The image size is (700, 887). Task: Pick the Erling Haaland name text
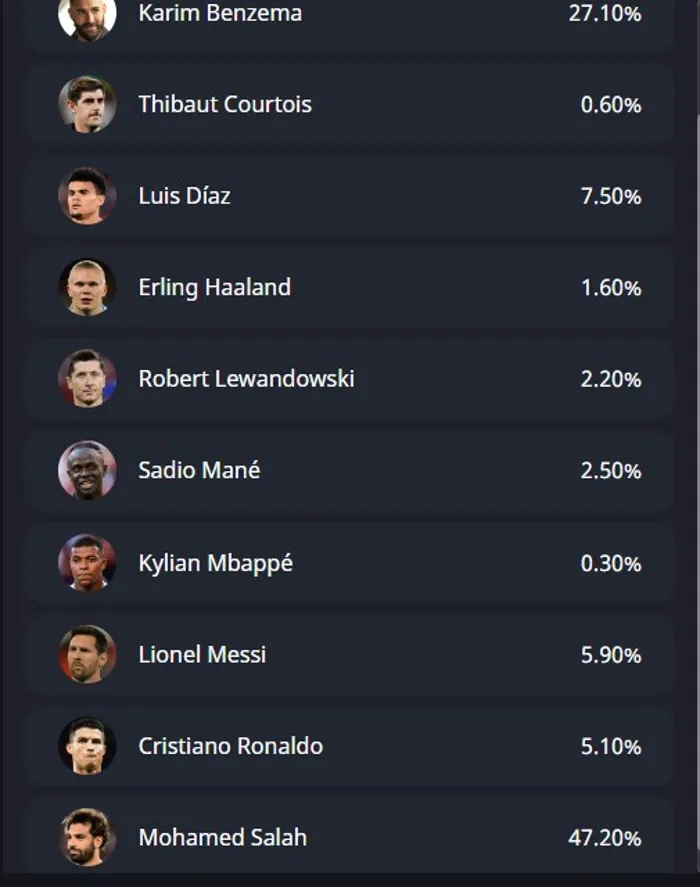click(x=214, y=287)
